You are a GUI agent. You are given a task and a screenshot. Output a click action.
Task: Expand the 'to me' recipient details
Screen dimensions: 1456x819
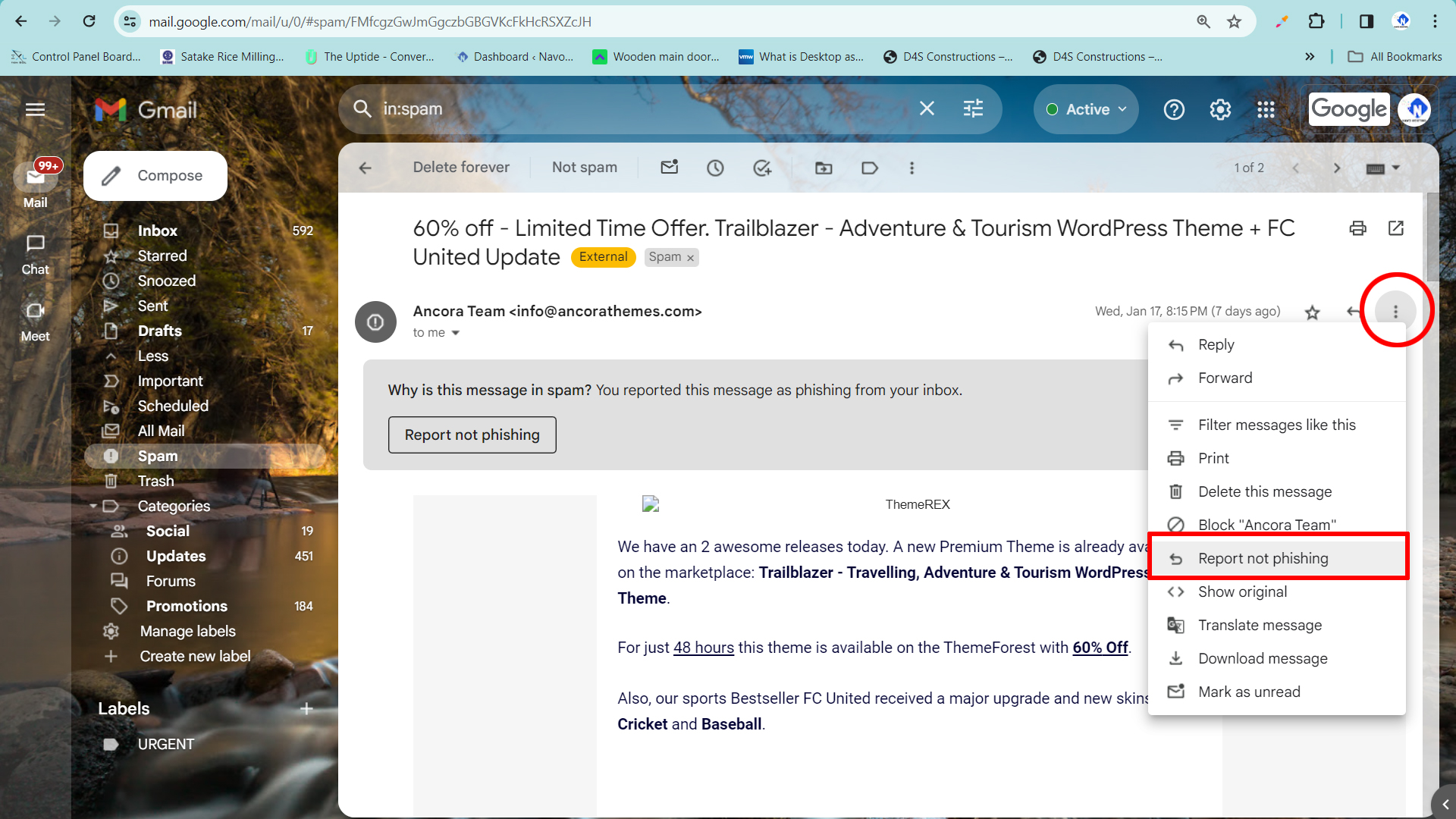coord(455,333)
